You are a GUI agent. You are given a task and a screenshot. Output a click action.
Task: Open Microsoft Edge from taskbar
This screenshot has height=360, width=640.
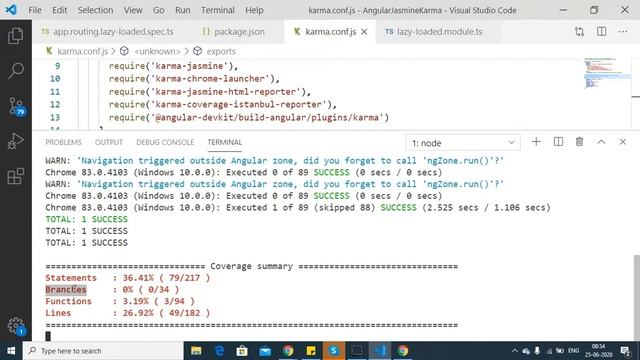[x=219, y=351]
